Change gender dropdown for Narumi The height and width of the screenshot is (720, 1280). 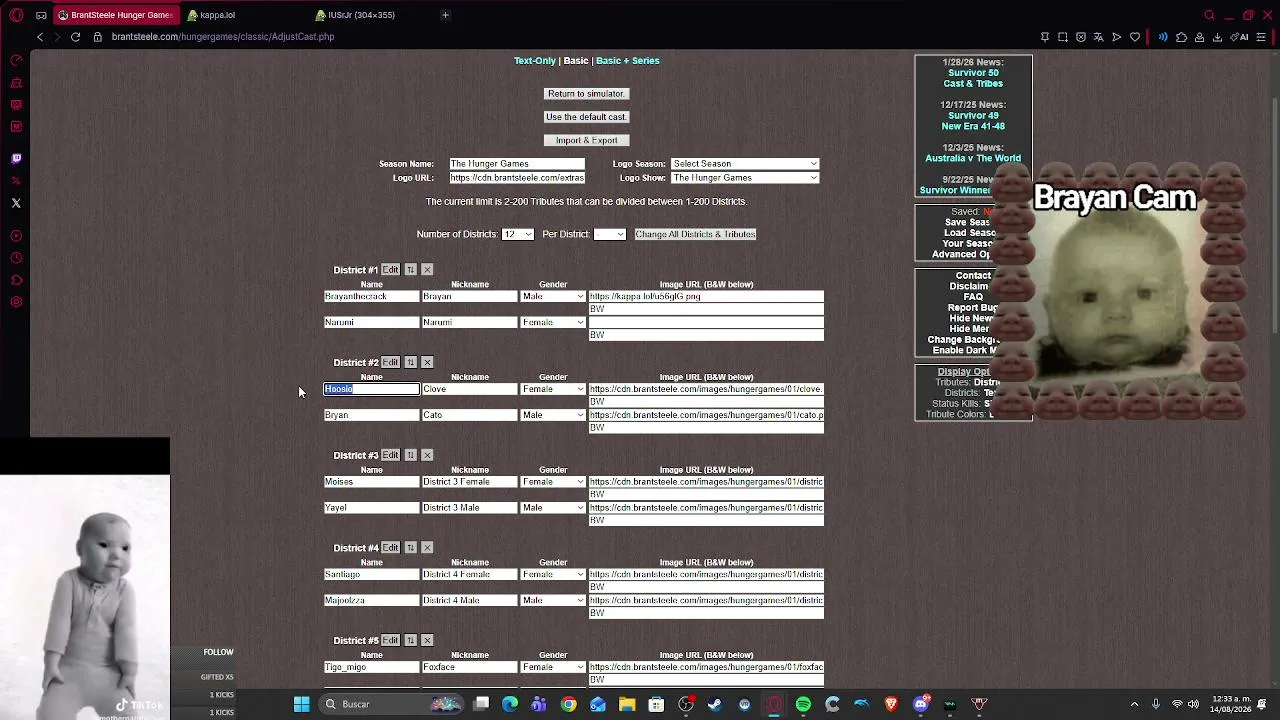tap(553, 323)
